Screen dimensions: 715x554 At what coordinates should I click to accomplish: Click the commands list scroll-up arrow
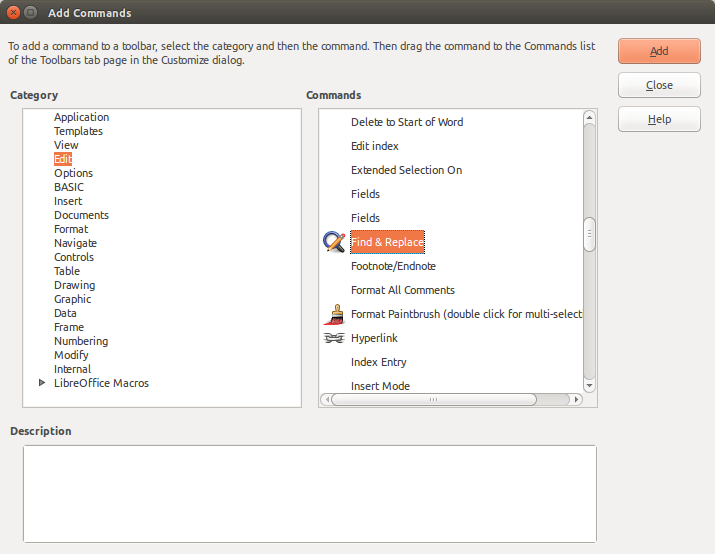pyautogui.click(x=589, y=117)
